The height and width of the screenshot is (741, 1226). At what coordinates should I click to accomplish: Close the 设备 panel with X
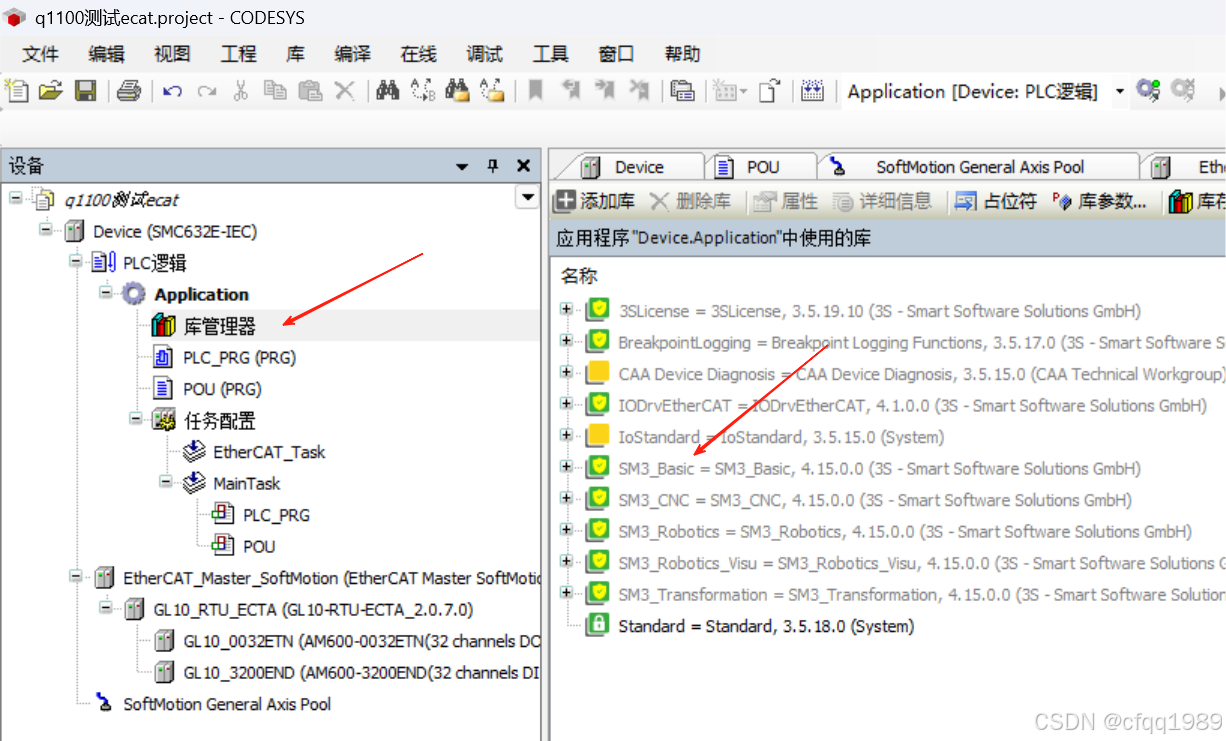[523, 166]
